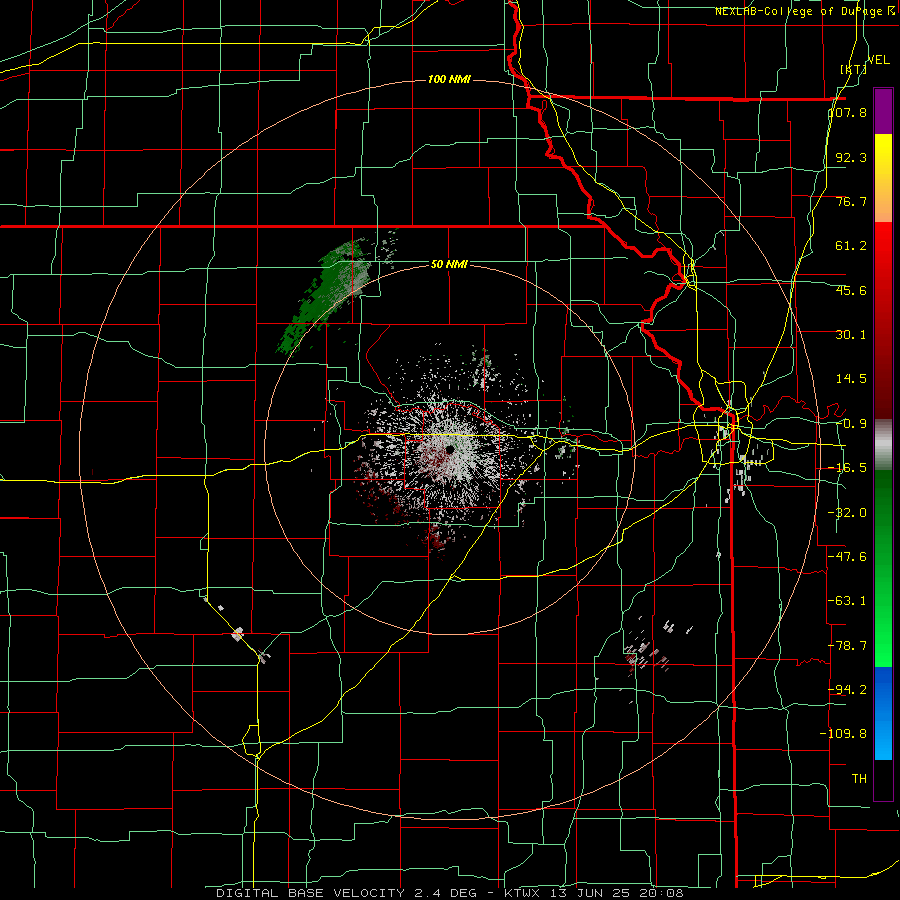Image resolution: width=900 pixels, height=900 pixels.
Task: Click the radar site black dot center
Action: (x=449, y=449)
